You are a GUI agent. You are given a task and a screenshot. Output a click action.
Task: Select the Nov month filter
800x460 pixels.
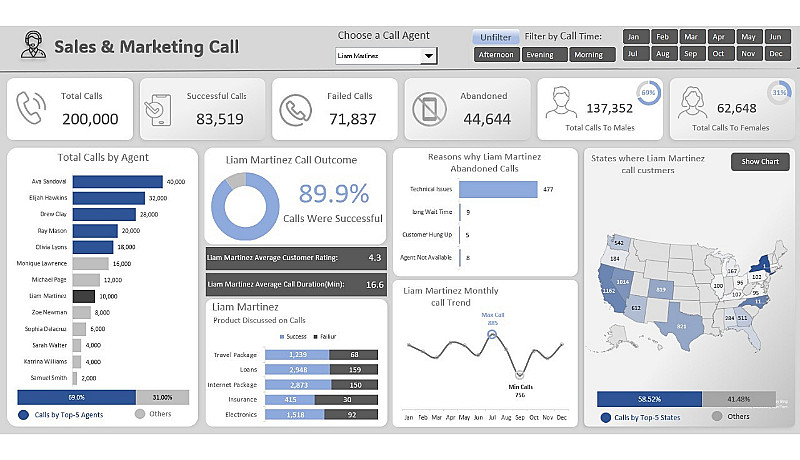(x=749, y=54)
